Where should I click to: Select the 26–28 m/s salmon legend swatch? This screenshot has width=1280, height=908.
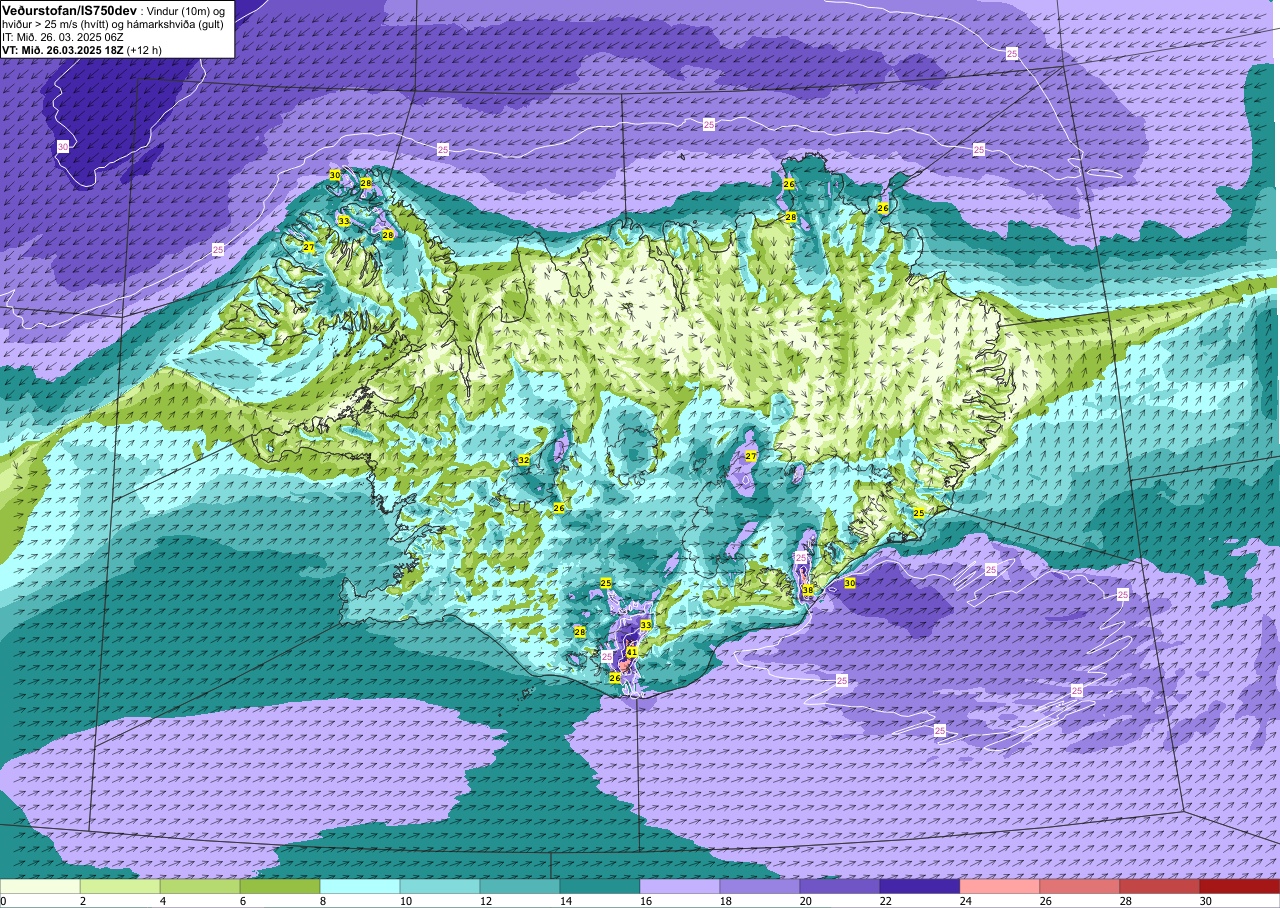1080,886
